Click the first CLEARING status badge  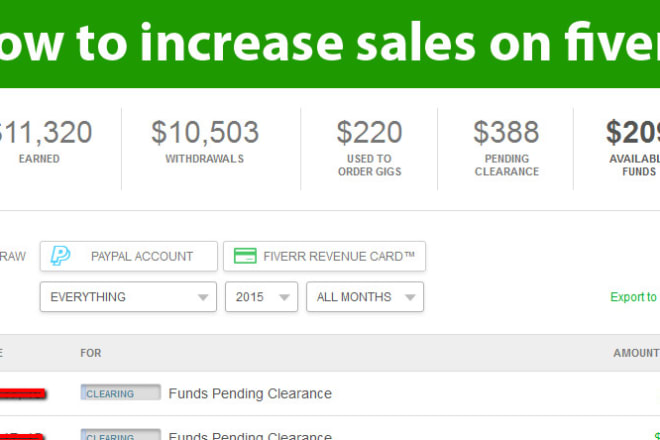coord(120,394)
